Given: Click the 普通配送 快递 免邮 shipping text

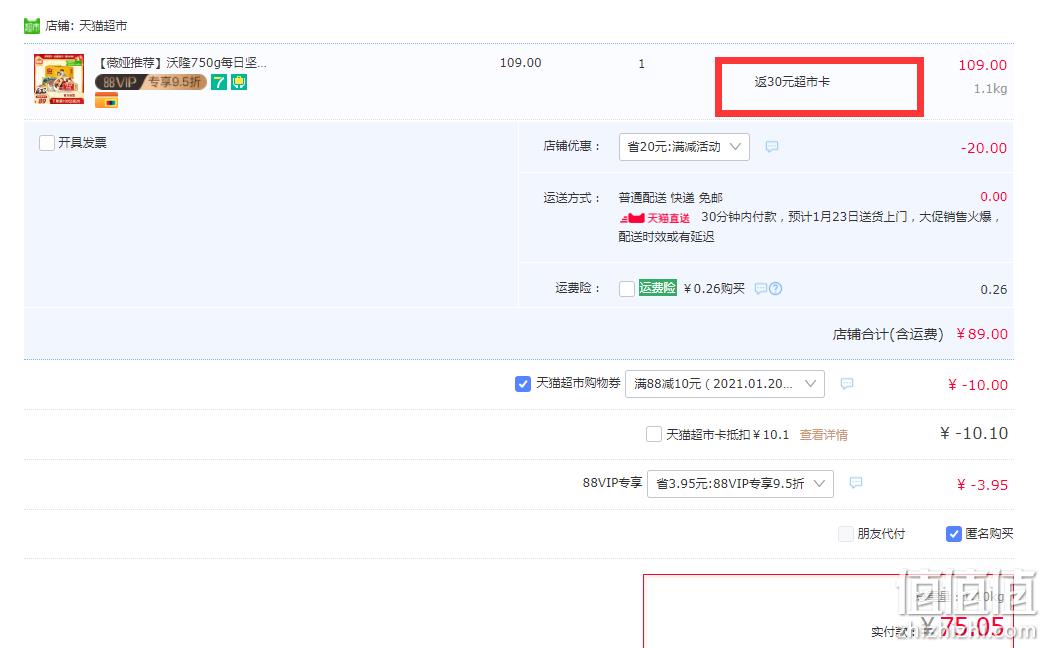Looking at the screenshot, I should click(x=670, y=198).
